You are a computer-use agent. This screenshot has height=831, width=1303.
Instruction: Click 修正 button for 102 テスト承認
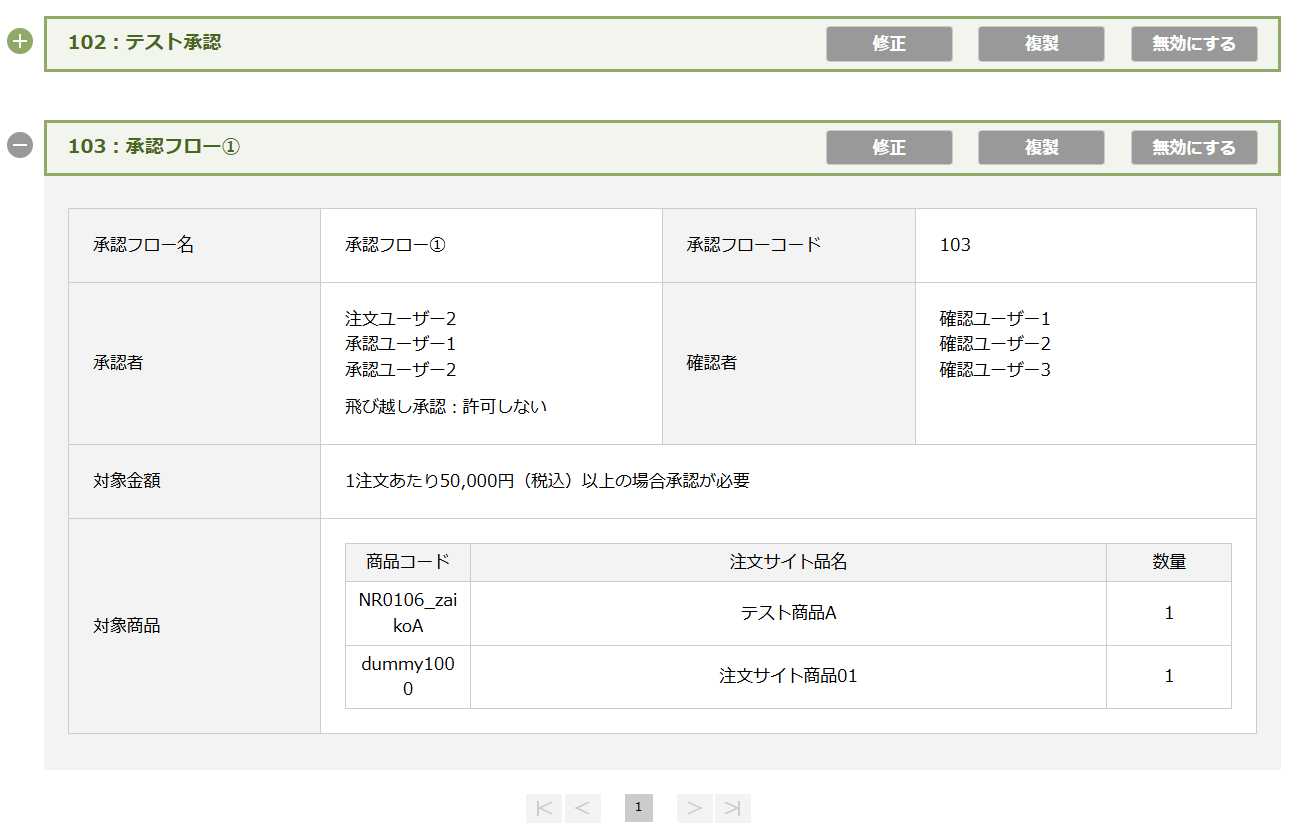888,44
